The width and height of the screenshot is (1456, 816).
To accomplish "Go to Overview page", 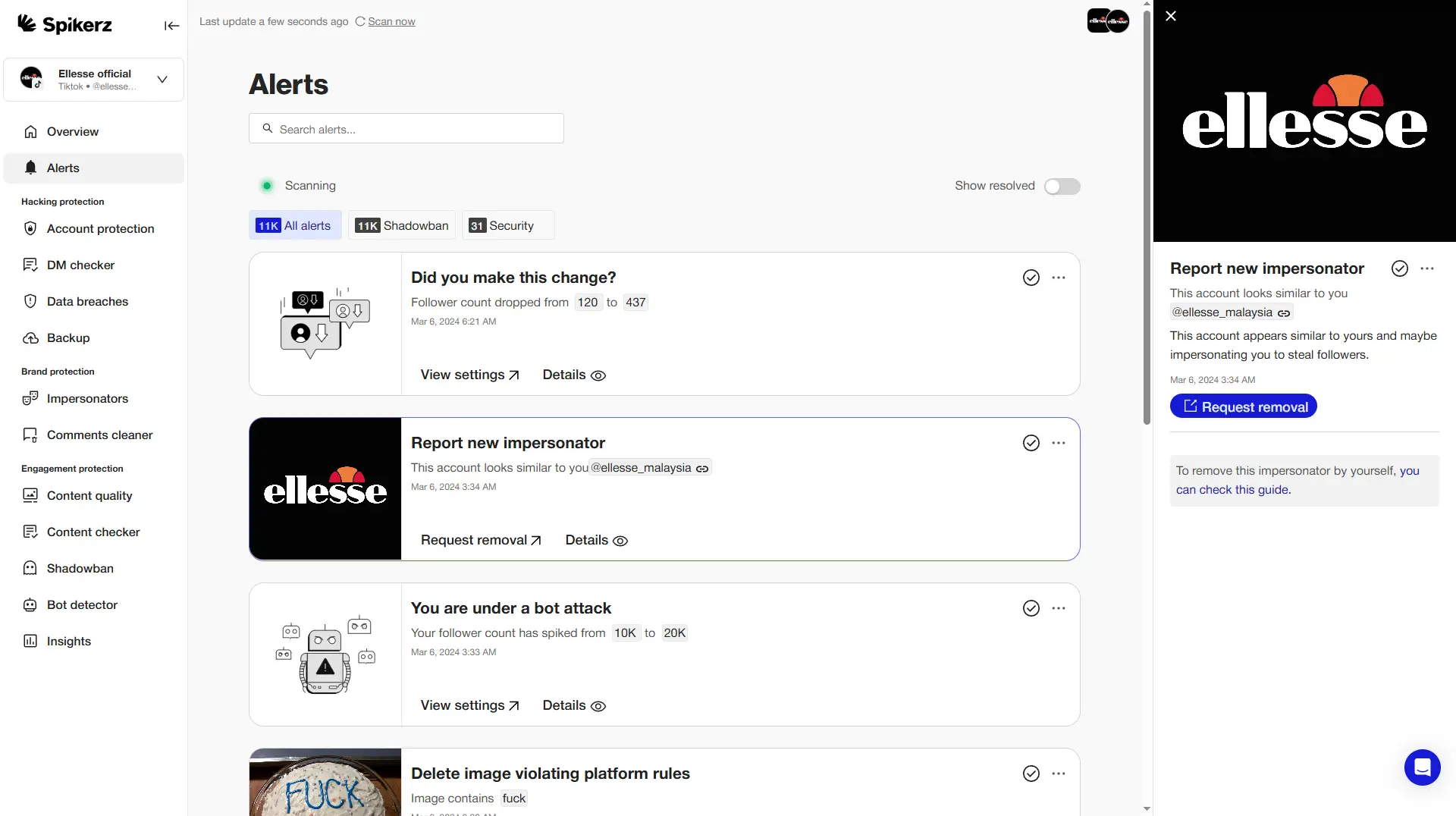I will [94, 132].
